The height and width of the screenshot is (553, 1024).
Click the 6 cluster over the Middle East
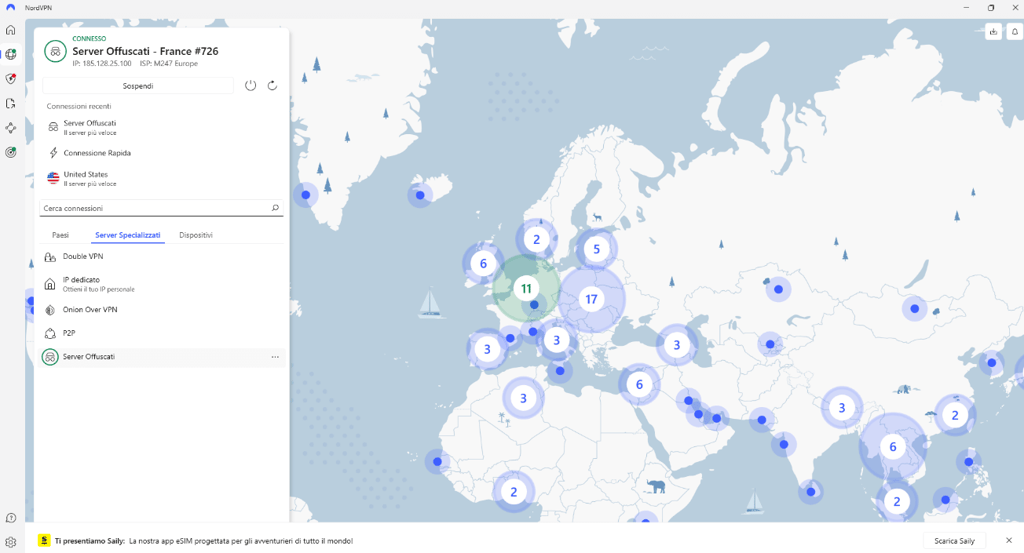pyautogui.click(x=639, y=385)
